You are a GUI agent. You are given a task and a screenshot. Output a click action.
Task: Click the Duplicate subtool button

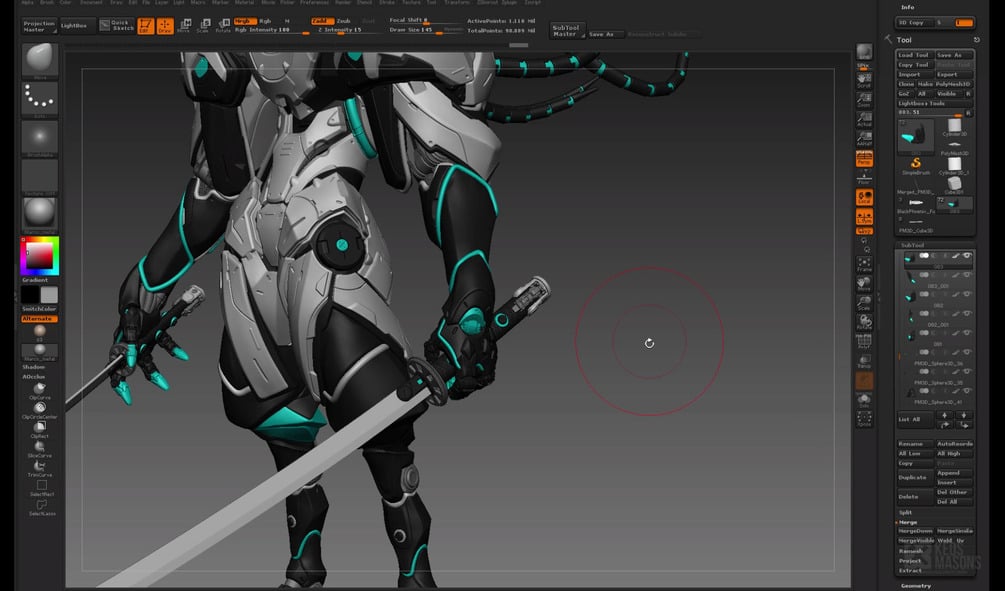point(913,478)
